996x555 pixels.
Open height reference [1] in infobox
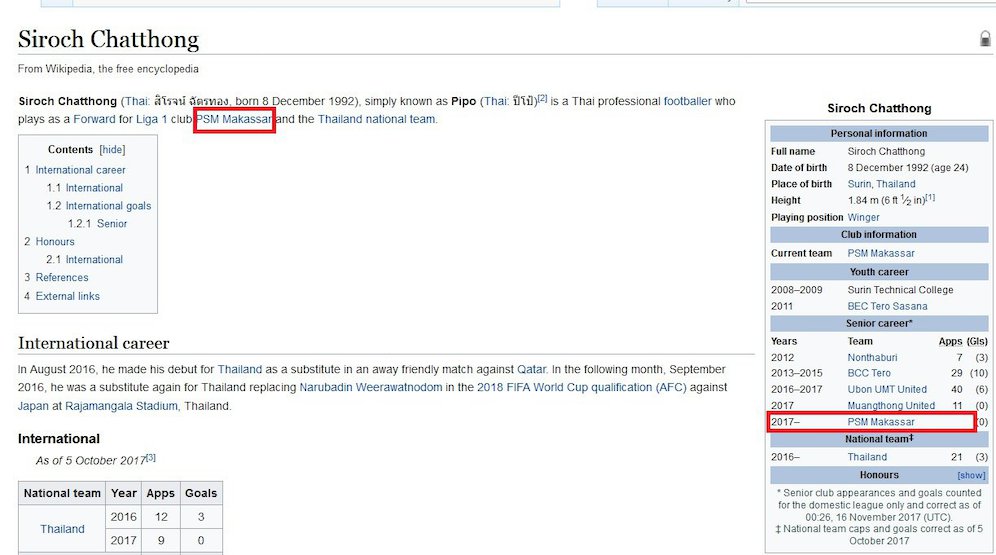[x=930, y=197]
